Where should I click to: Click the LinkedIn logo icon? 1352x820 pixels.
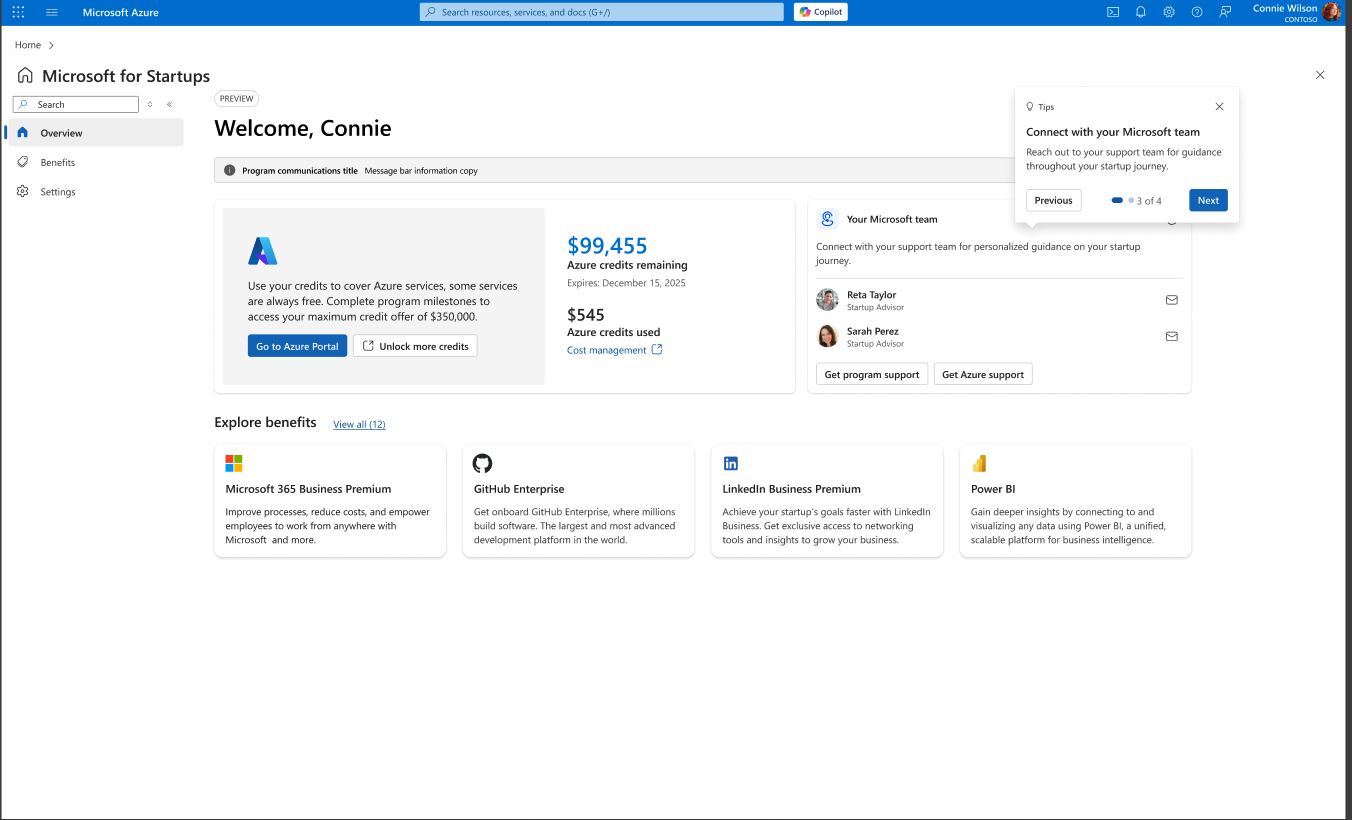pos(731,463)
